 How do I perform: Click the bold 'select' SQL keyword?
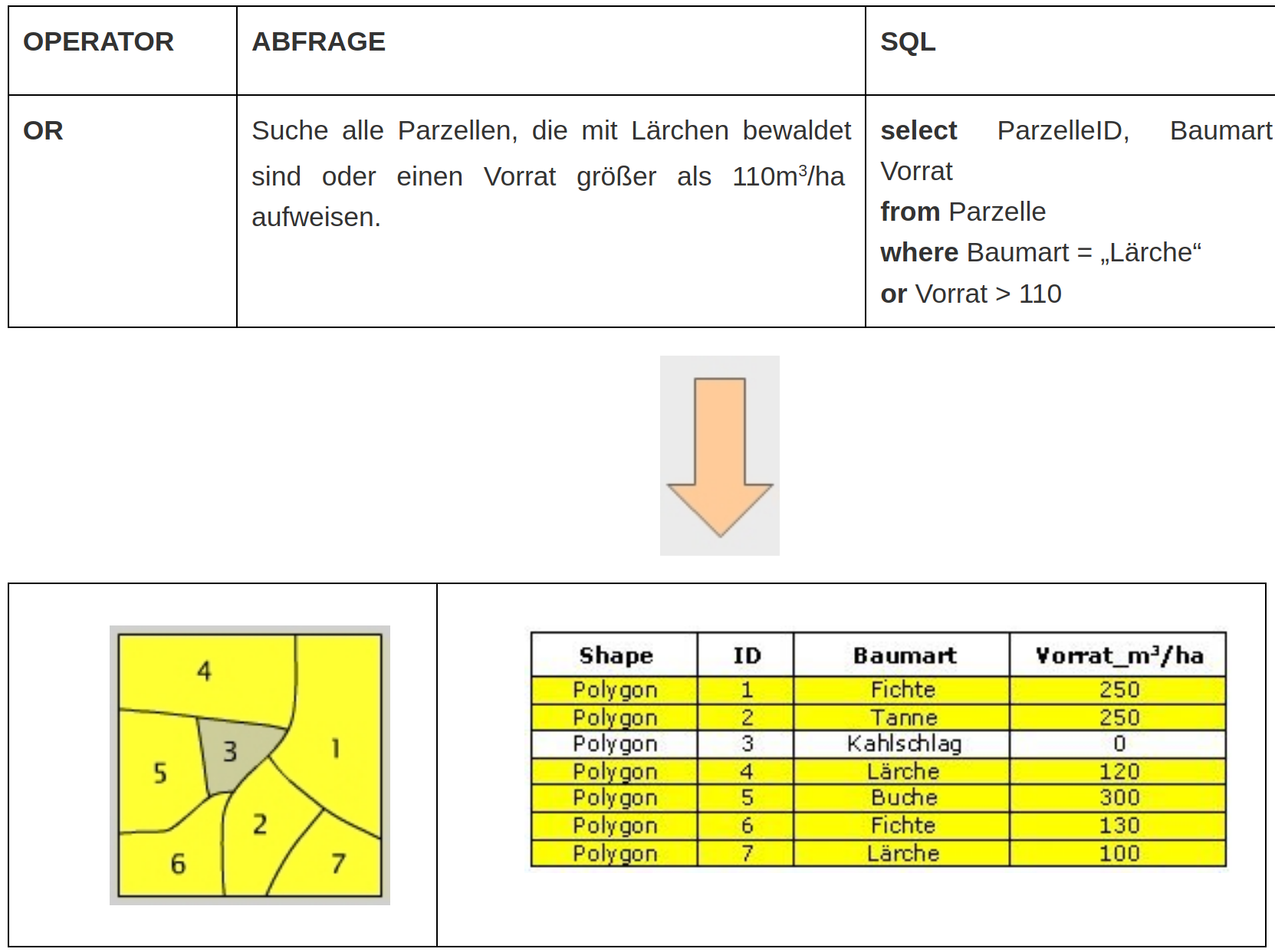[x=918, y=130]
